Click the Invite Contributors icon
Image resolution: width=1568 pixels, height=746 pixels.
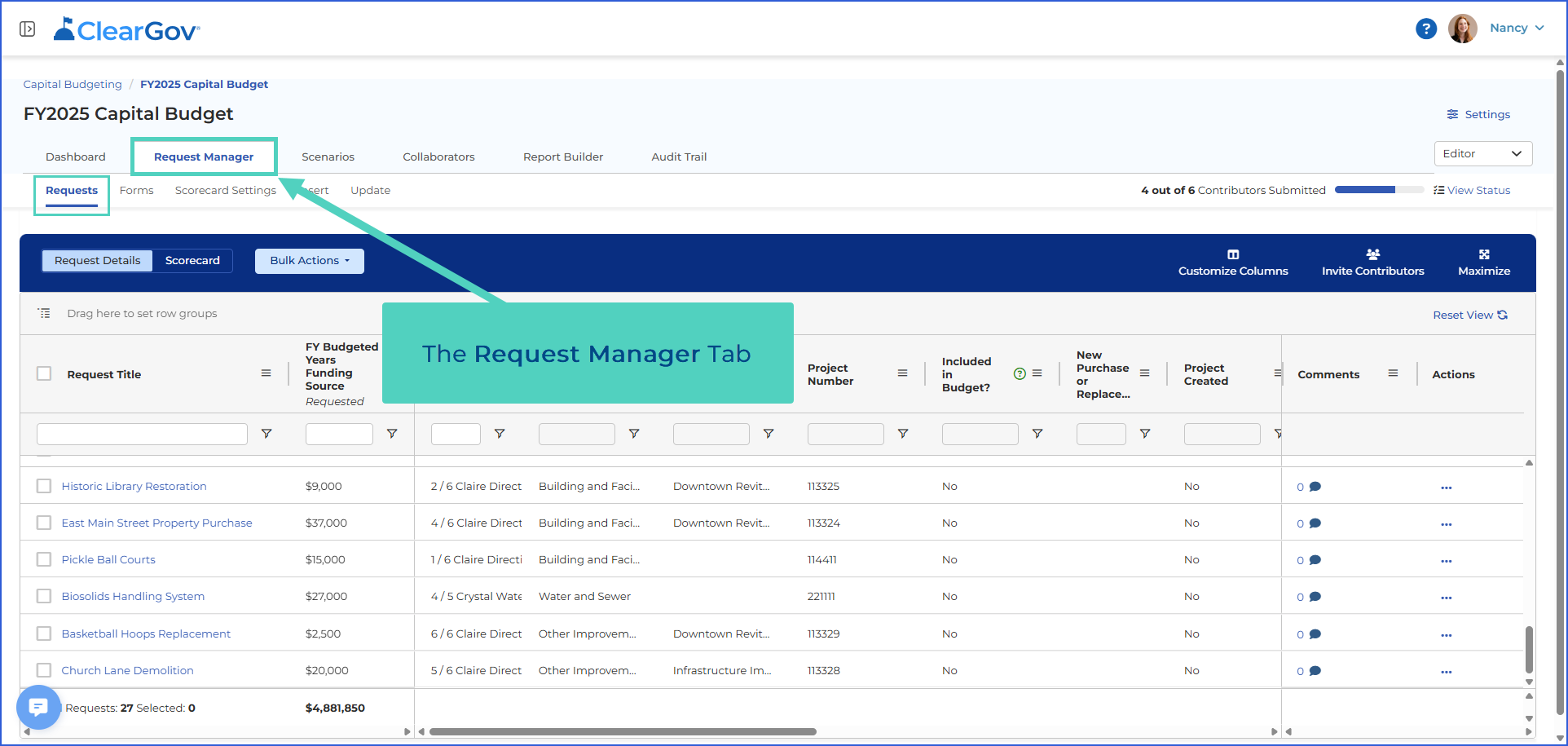pyautogui.click(x=1372, y=254)
